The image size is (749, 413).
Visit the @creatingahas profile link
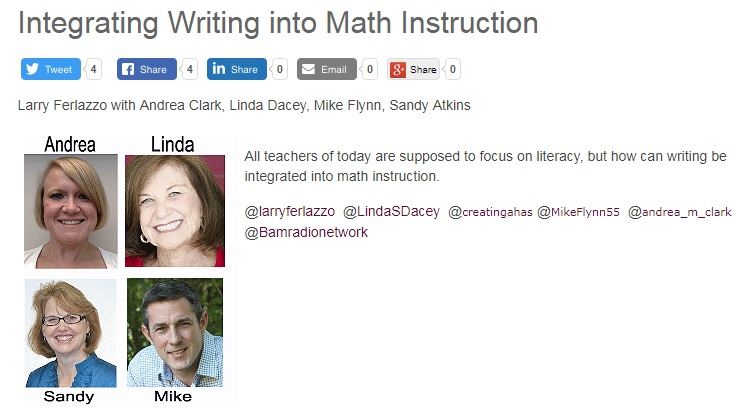[490, 212]
